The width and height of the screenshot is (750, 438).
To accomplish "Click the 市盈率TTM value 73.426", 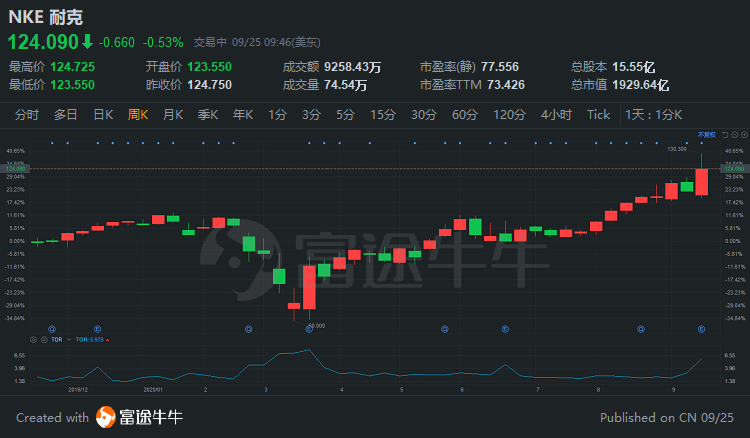I will [x=506, y=85].
